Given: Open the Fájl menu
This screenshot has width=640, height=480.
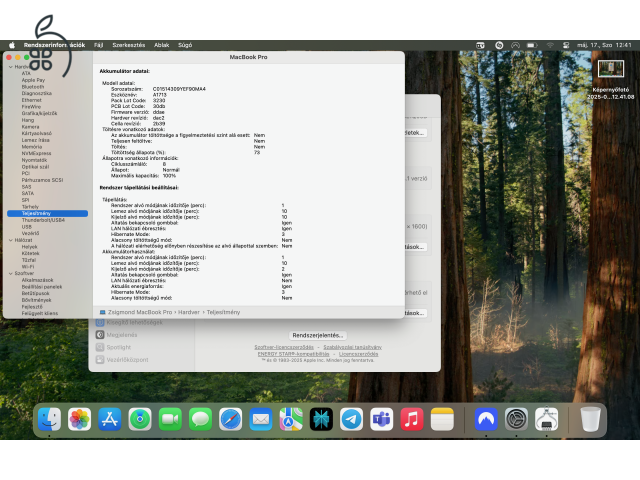Looking at the screenshot, I should click(98, 45).
